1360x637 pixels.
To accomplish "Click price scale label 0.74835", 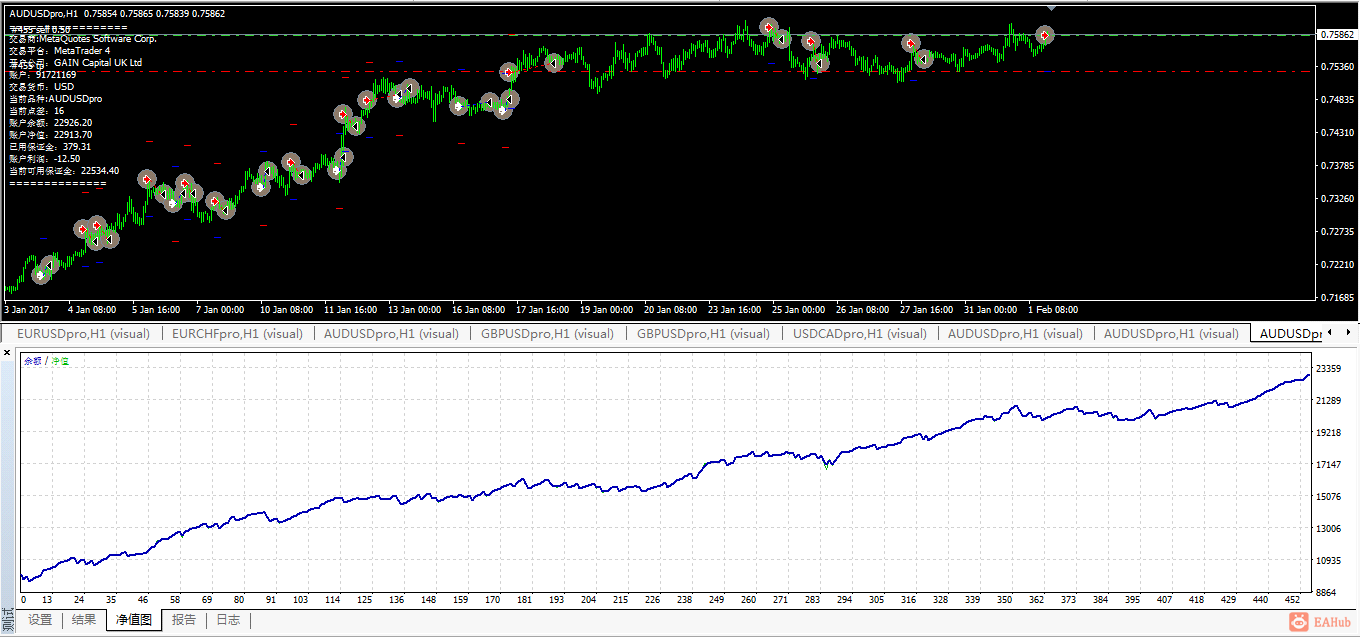I will [1338, 100].
